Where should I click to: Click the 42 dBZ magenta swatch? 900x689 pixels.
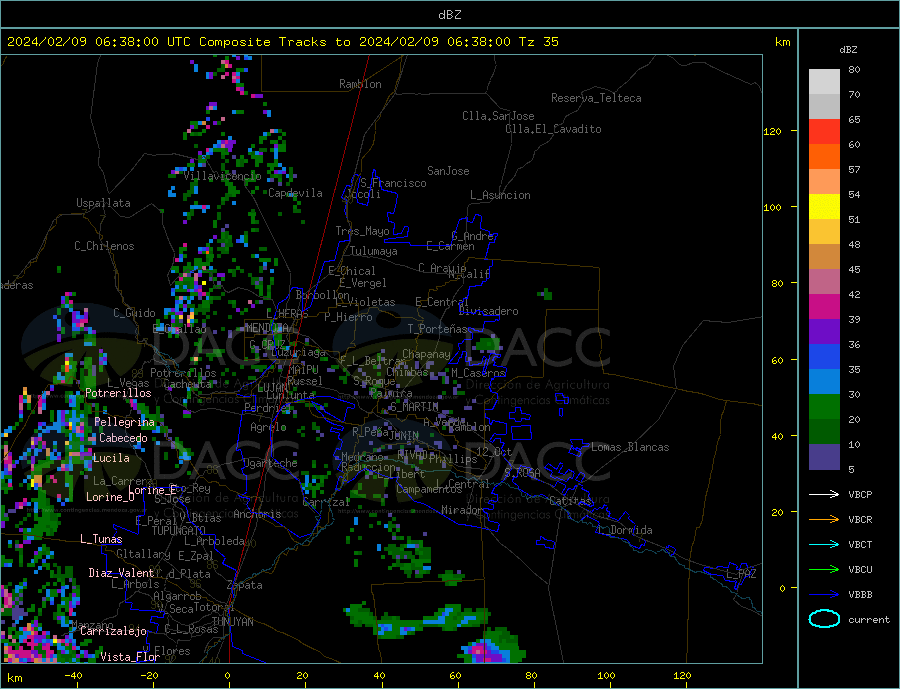(824, 307)
